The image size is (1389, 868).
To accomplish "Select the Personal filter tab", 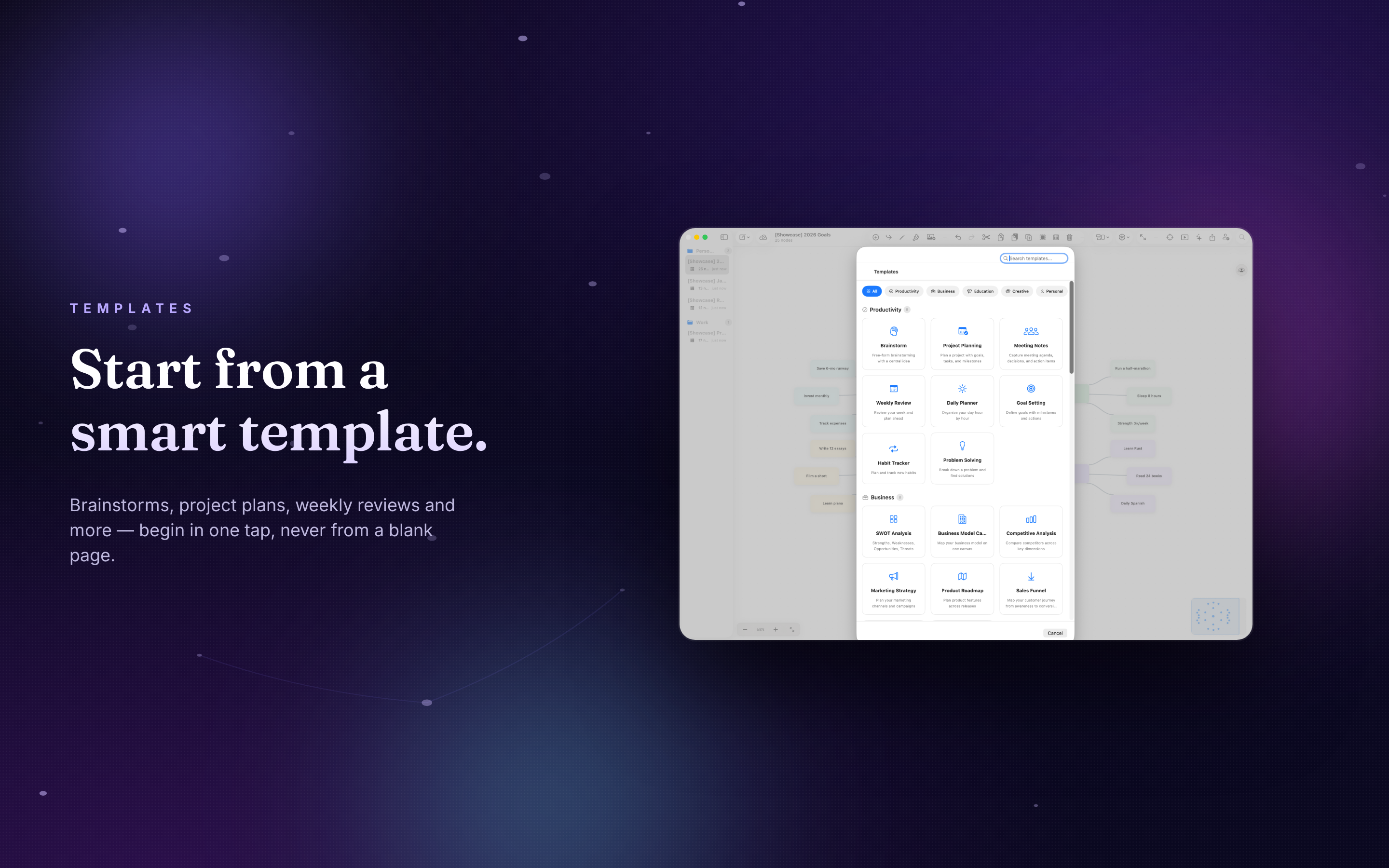I will (x=1051, y=291).
